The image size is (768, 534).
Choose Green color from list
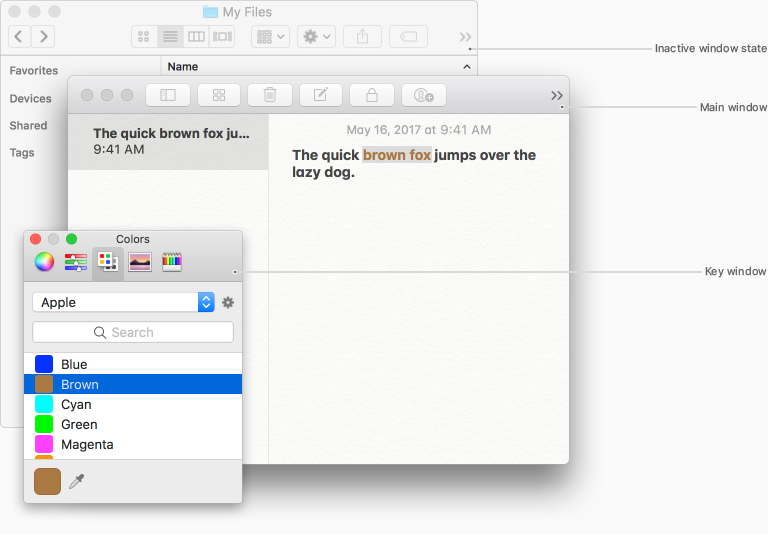click(x=133, y=424)
